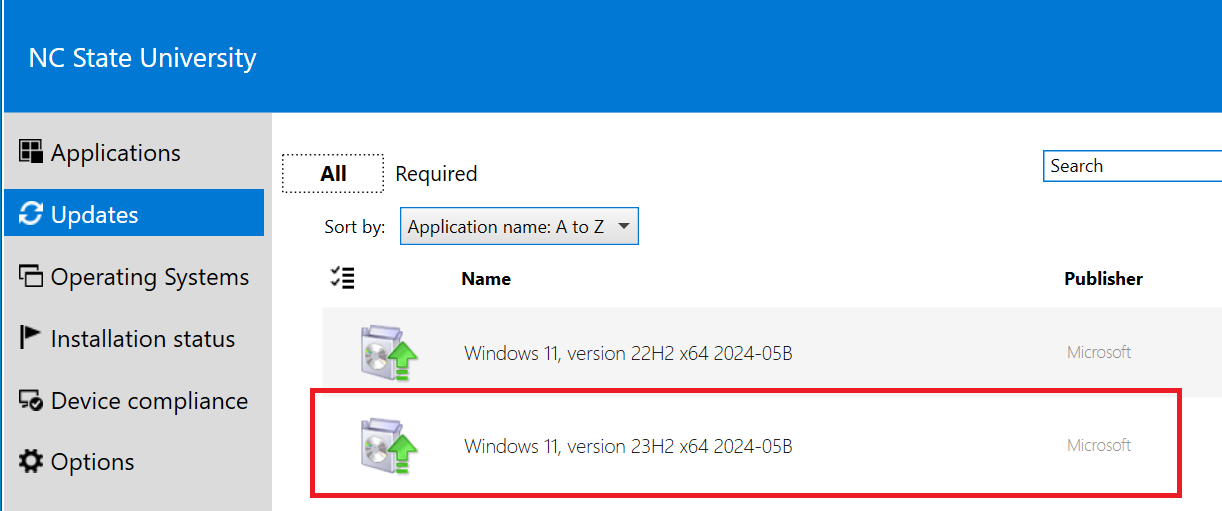Viewport: 1222px width, 511px height.
Task: Sort list by Publisher column header
Action: click(x=1103, y=279)
